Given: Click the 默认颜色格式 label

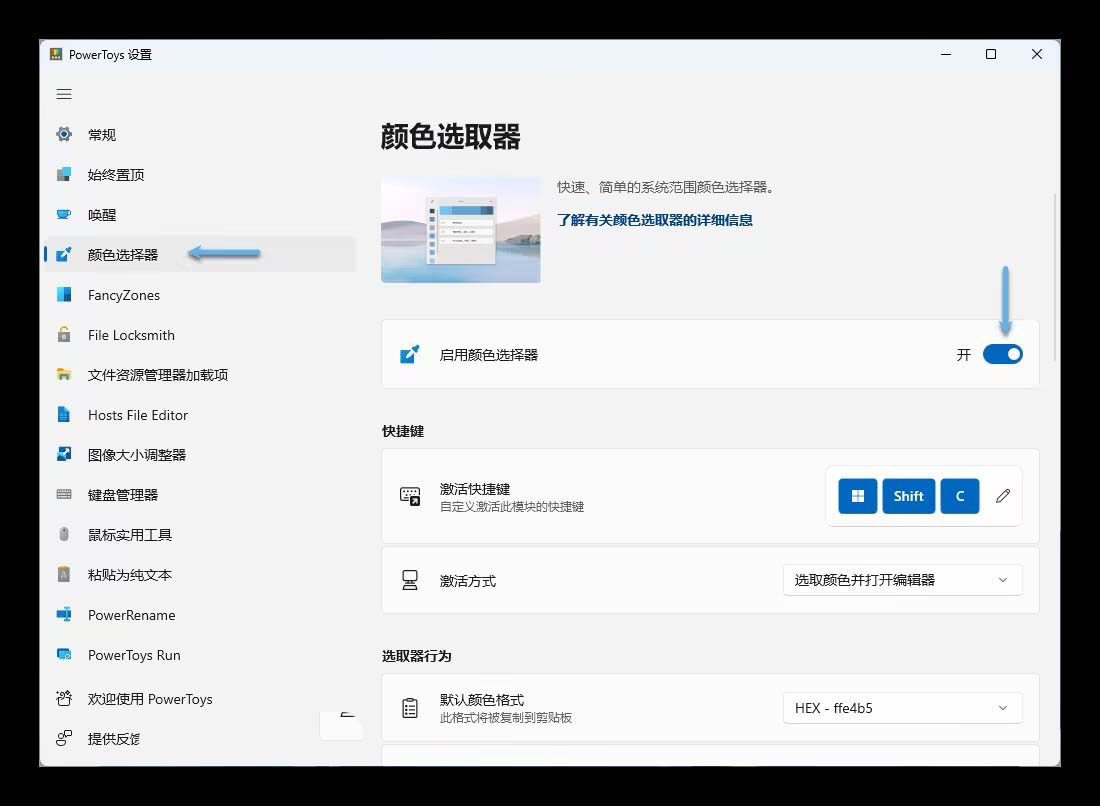Looking at the screenshot, I should click(482, 700).
